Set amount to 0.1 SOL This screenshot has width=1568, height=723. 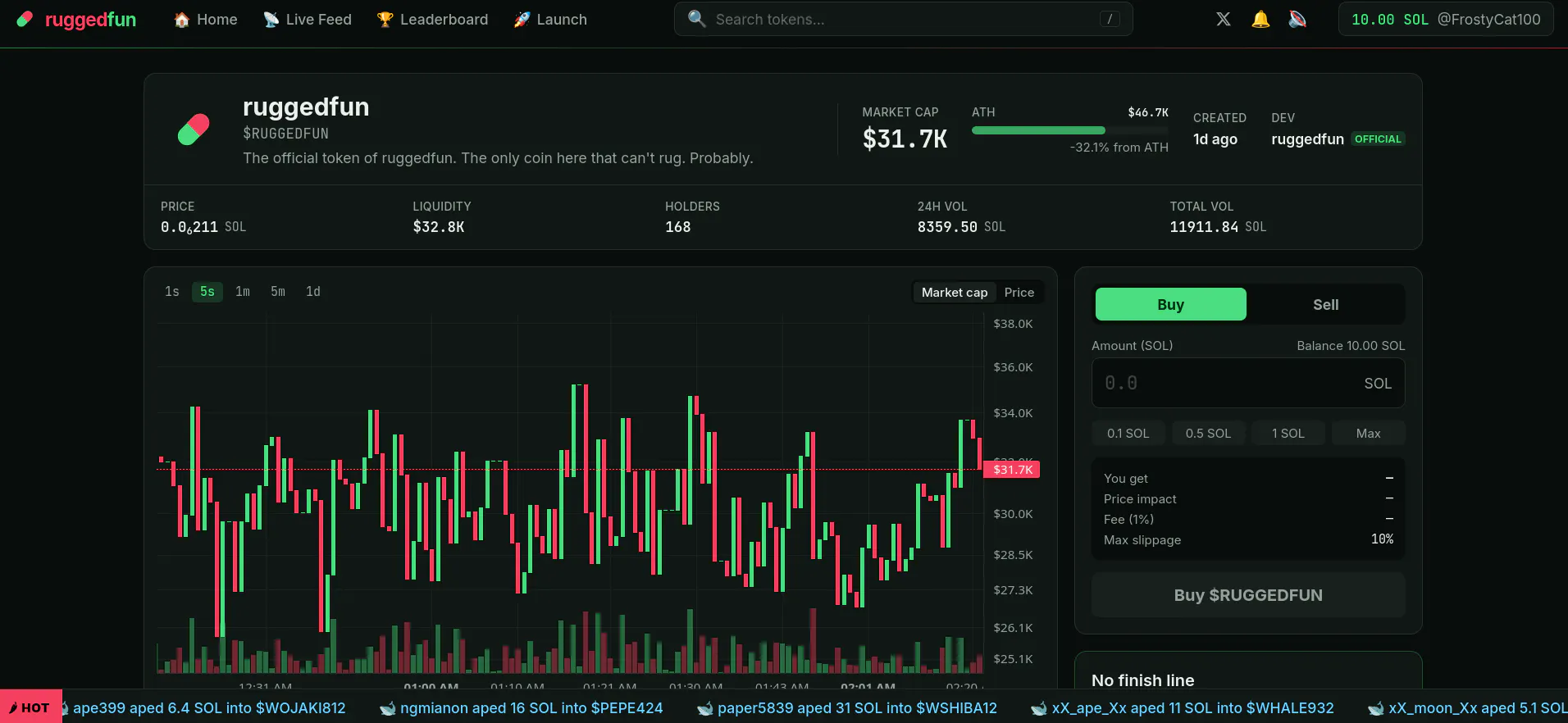[x=1128, y=433]
